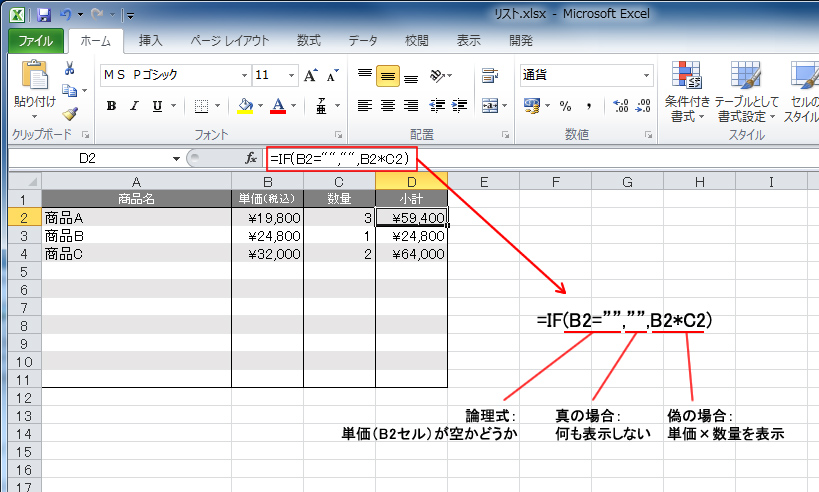Switch to the Formulas (数式) tab
The height and width of the screenshot is (492, 819).
coord(309,41)
